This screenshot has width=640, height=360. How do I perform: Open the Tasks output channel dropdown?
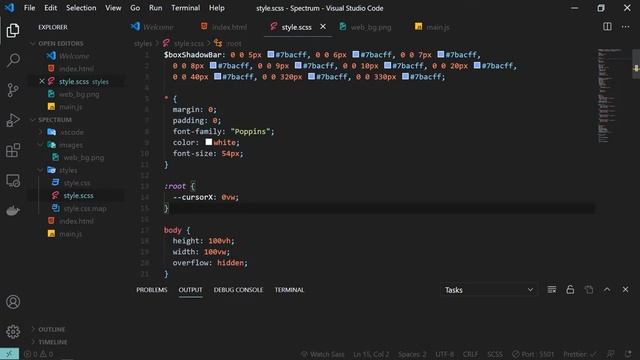[489, 290]
